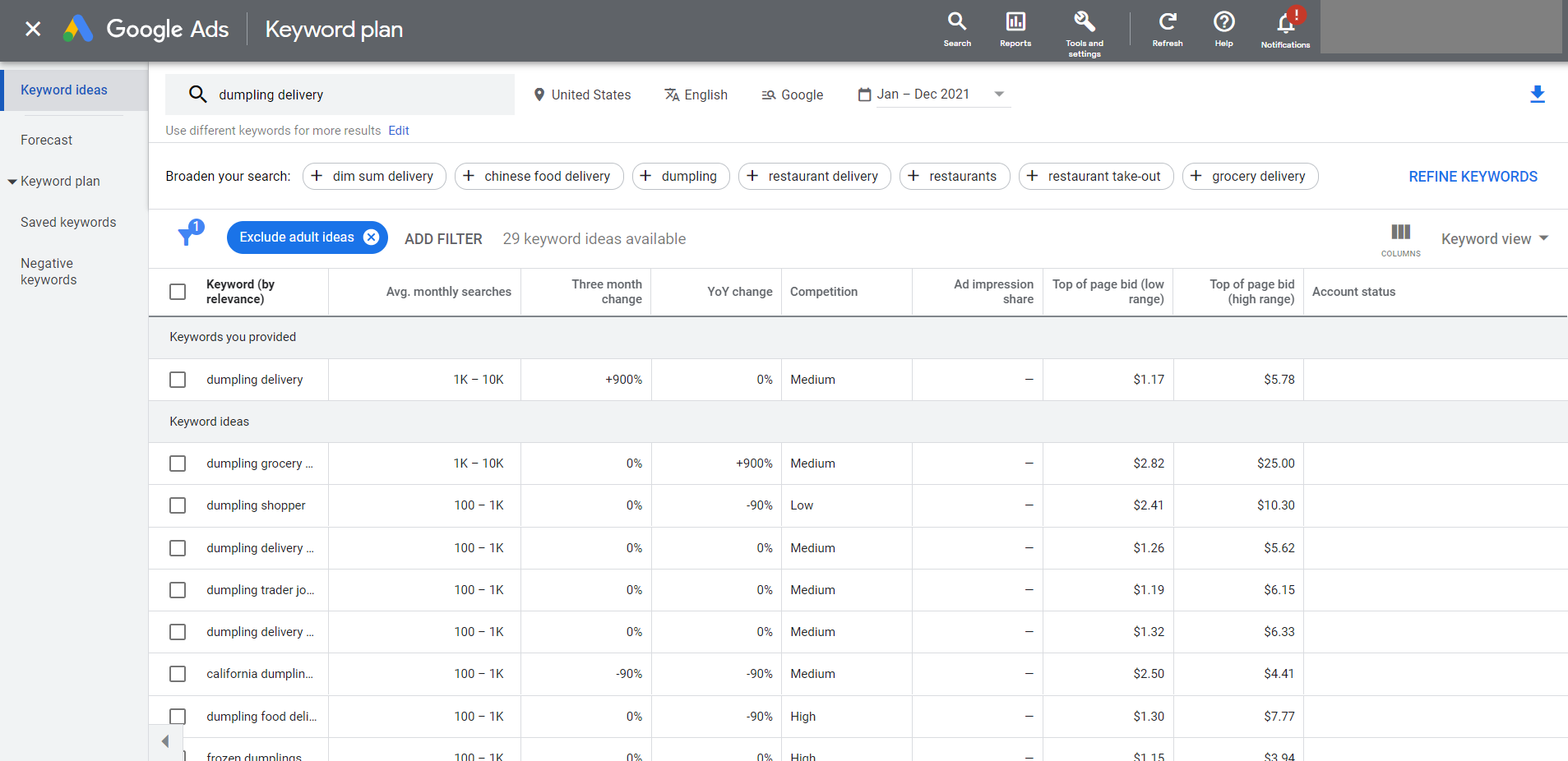Open the Keyword view dropdown

click(1495, 239)
